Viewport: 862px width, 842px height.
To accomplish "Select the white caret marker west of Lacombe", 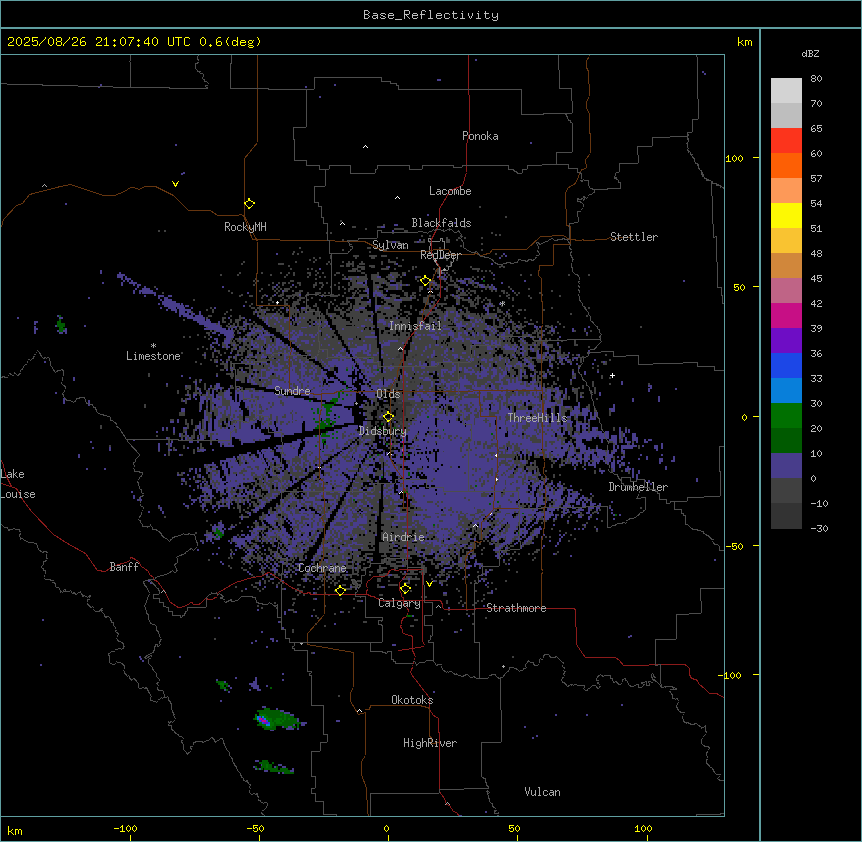I will pos(397,197).
